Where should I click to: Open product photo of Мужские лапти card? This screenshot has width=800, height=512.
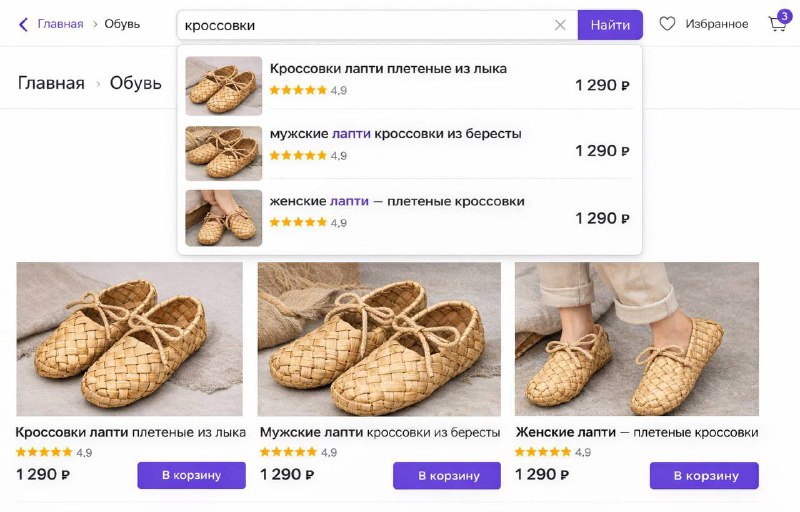[x=379, y=339]
